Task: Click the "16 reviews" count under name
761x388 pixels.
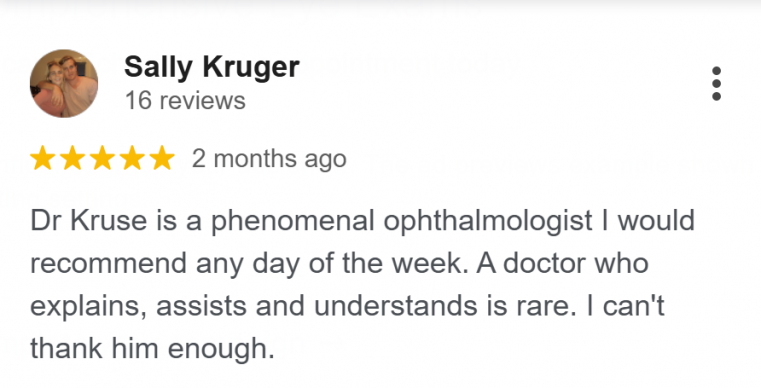Action: pos(185,101)
